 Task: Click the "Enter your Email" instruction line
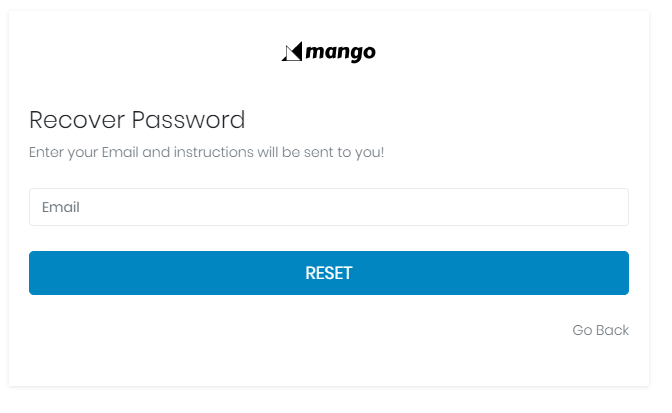click(206, 153)
